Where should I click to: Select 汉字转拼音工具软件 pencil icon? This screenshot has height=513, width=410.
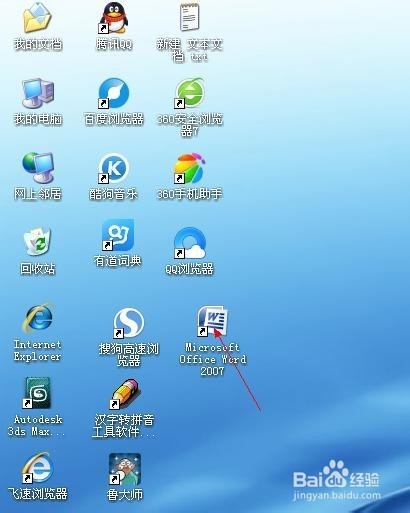(125, 394)
